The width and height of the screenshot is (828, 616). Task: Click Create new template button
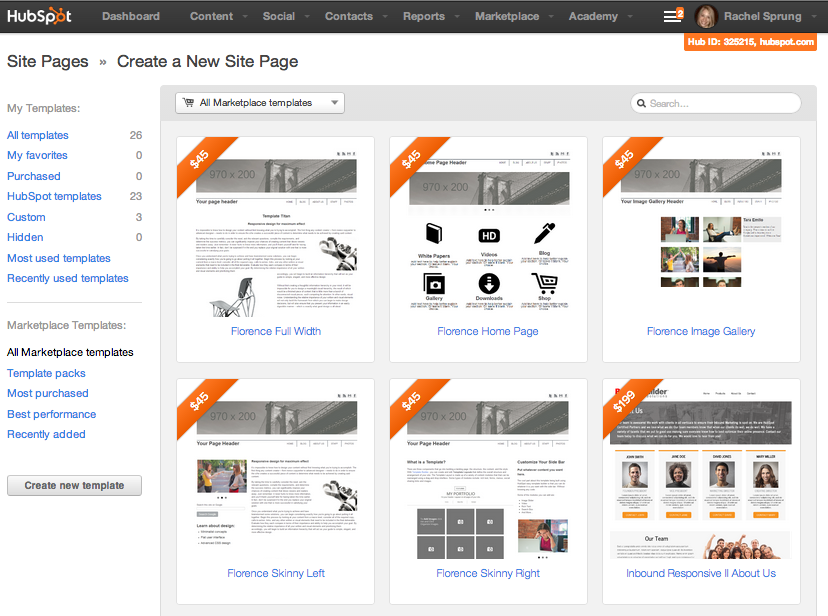74,486
